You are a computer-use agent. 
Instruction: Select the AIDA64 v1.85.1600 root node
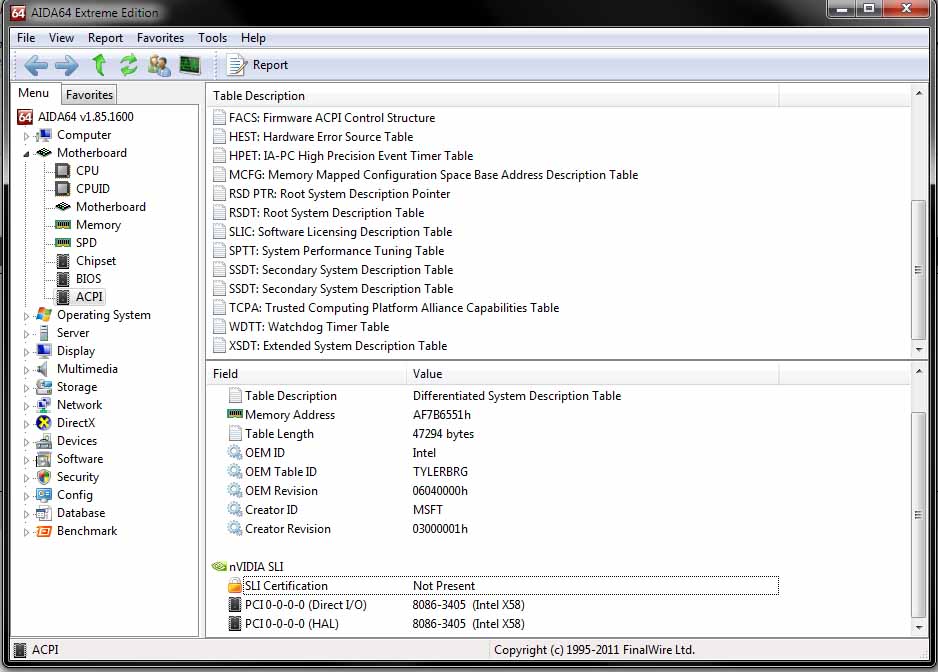(86, 117)
